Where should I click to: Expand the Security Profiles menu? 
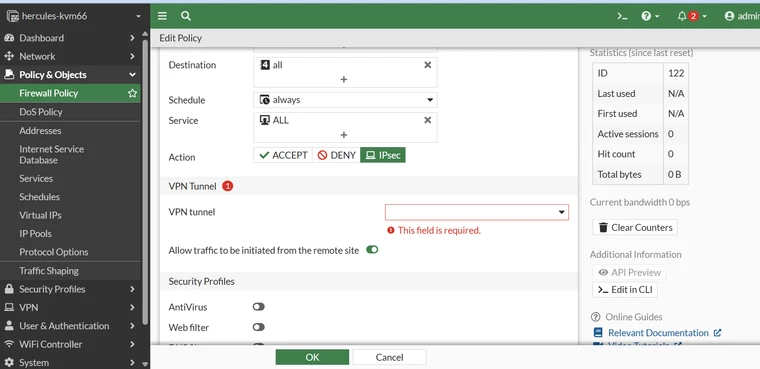132,289
